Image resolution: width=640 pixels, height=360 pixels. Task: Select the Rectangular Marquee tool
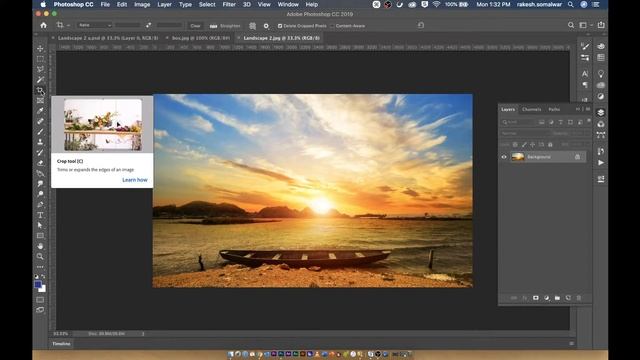click(40, 59)
